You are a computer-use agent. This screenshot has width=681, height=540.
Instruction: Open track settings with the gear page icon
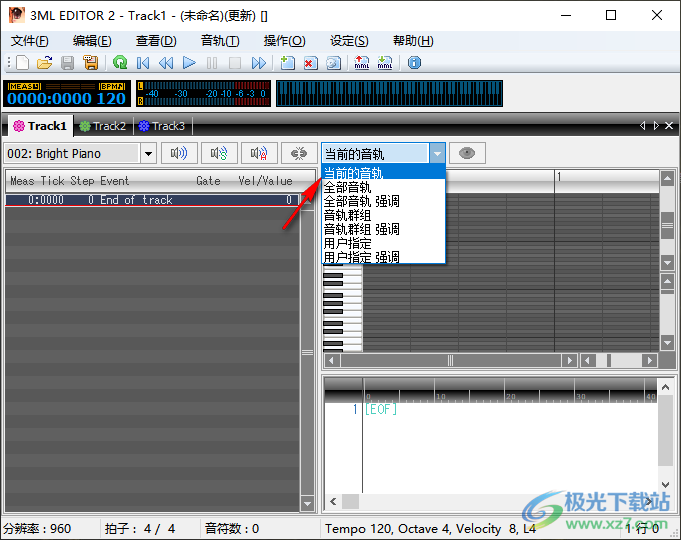[333, 63]
